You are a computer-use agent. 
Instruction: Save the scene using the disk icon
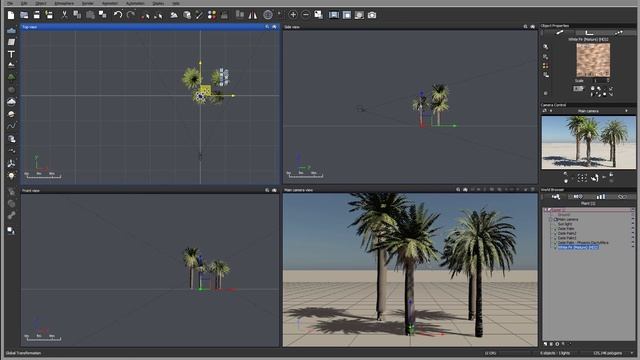[x=37, y=15]
